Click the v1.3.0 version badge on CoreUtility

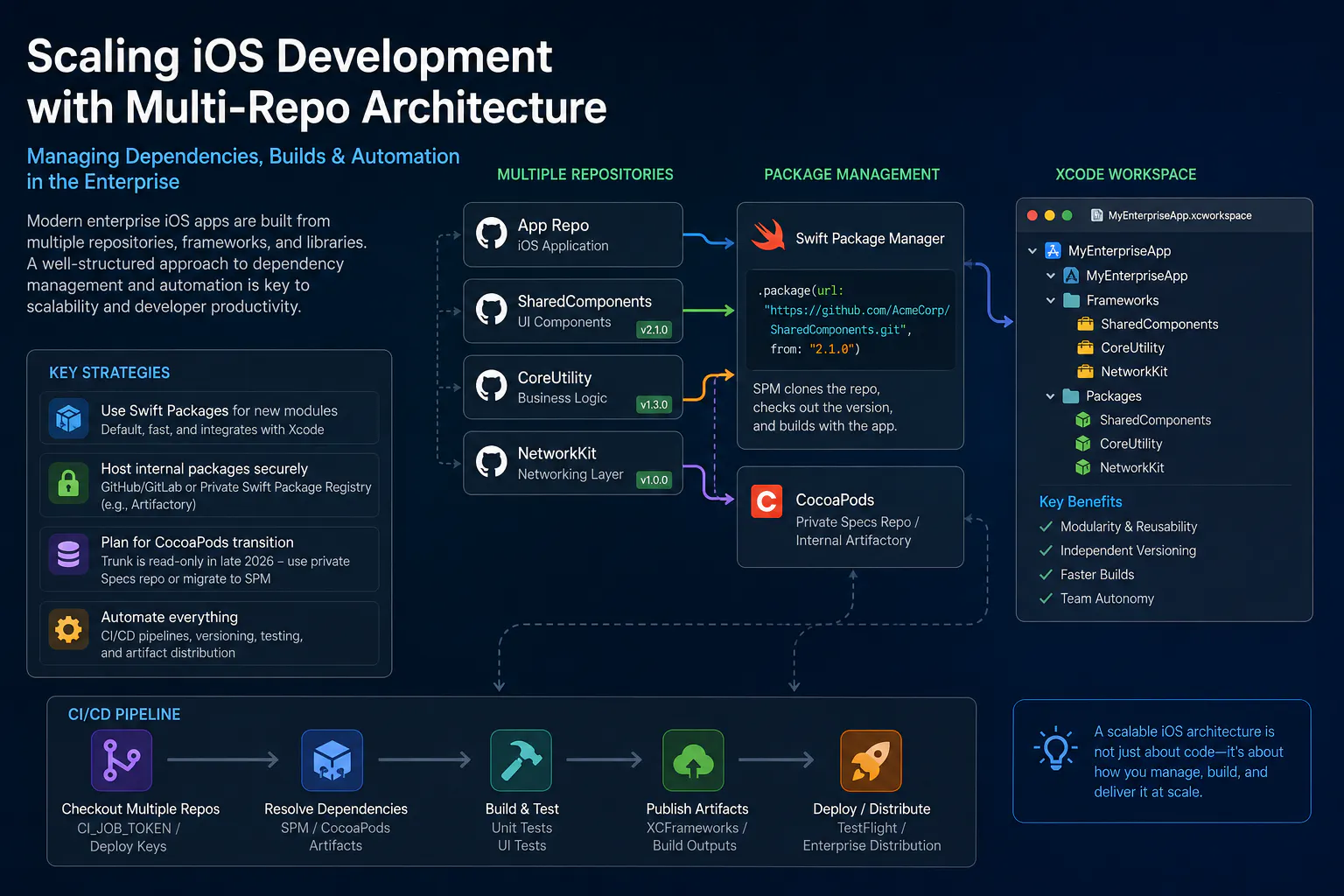coord(654,405)
